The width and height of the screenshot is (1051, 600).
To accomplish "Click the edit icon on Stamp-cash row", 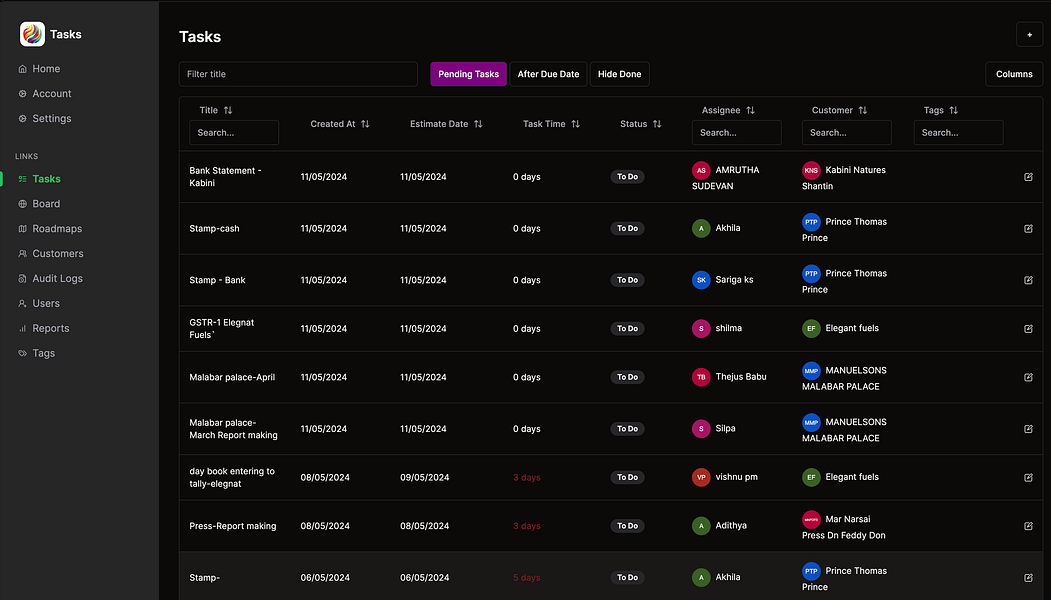I will pyautogui.click(x=1028, y=228).
